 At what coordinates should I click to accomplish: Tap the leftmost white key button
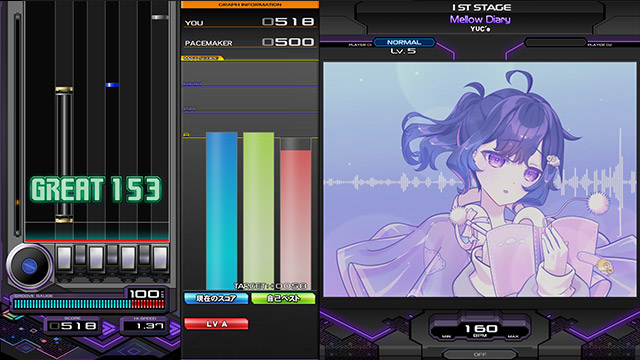tap(64, 258)
